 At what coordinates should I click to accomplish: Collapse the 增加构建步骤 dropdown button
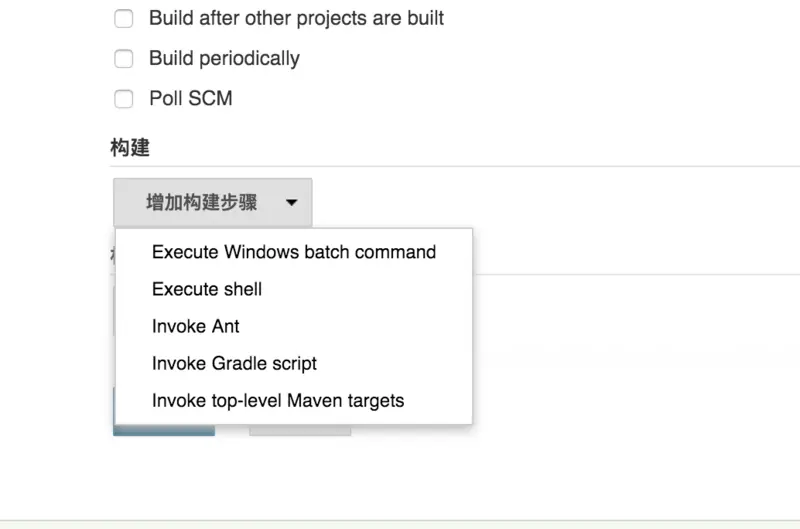click(212, 203)
